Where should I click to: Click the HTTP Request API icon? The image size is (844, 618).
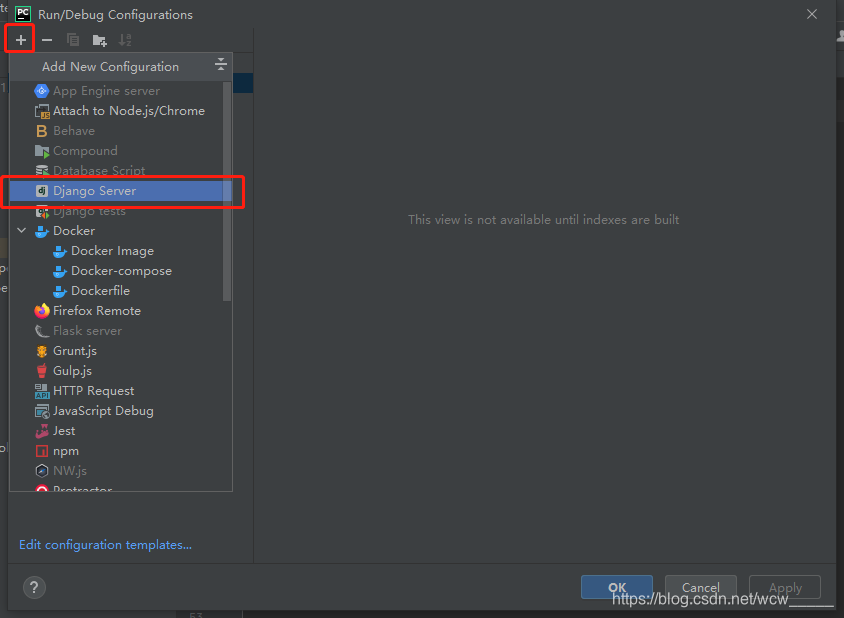pos(41,391)
